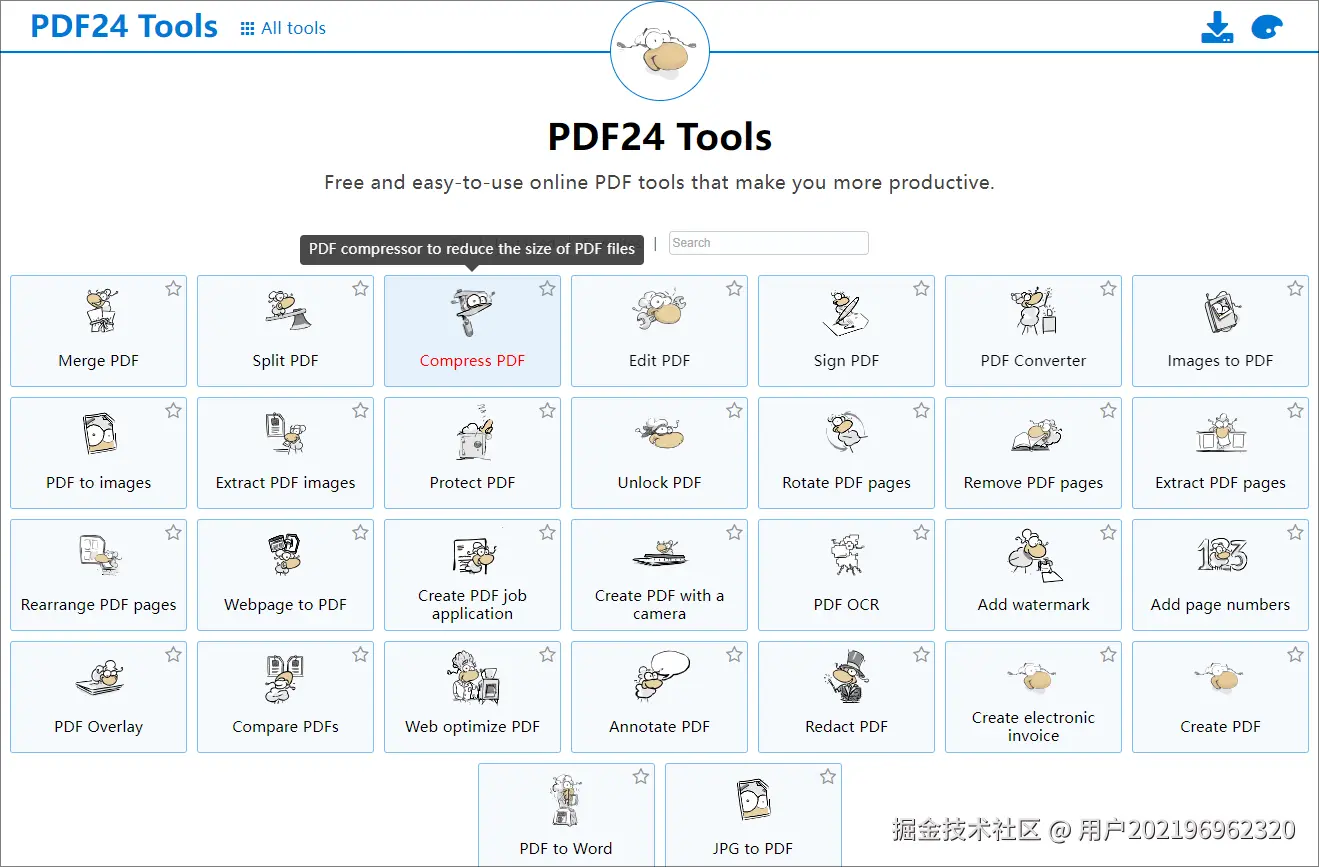The height and width of the screenshot is (867, 1319).
Task: Favorite the Merge PDF tool with star
Action: pyautogui.click(x=173, y=288)
